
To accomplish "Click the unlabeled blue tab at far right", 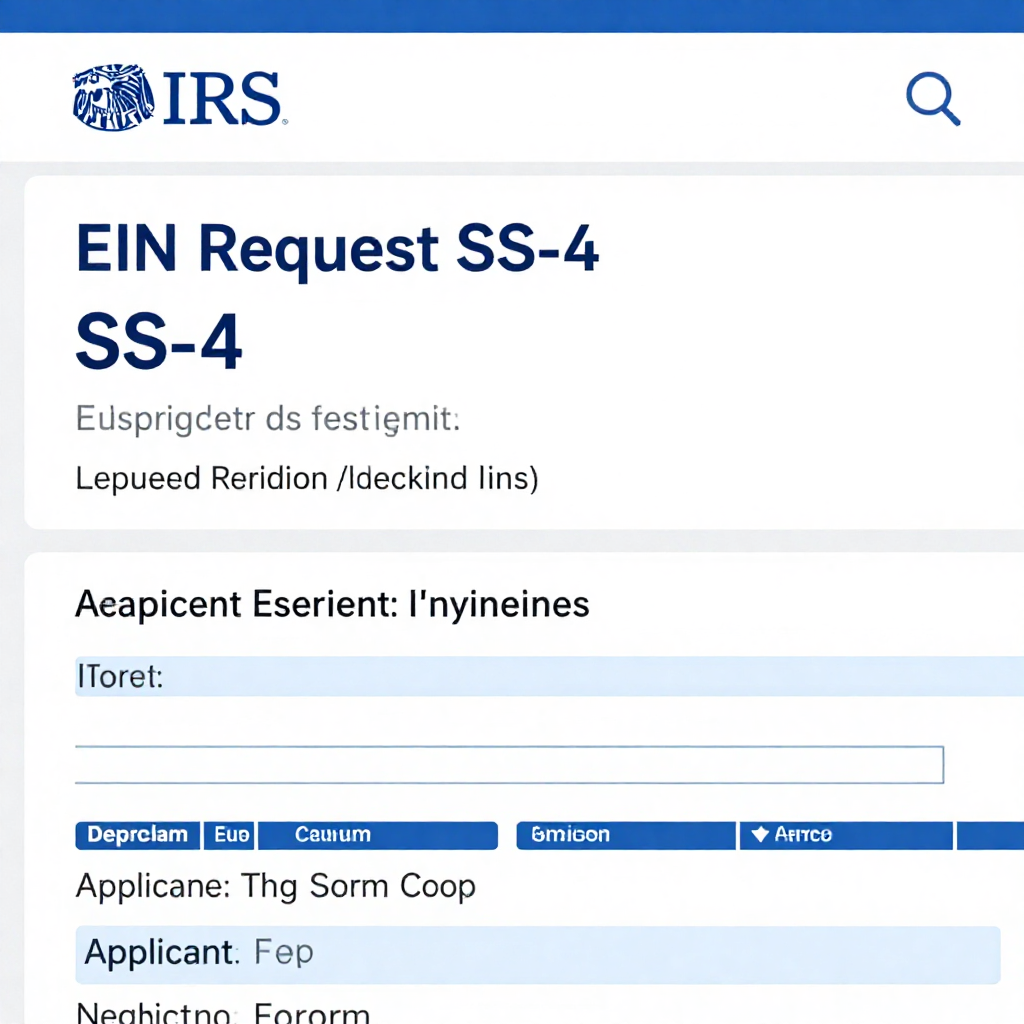I will coord(990,835).
